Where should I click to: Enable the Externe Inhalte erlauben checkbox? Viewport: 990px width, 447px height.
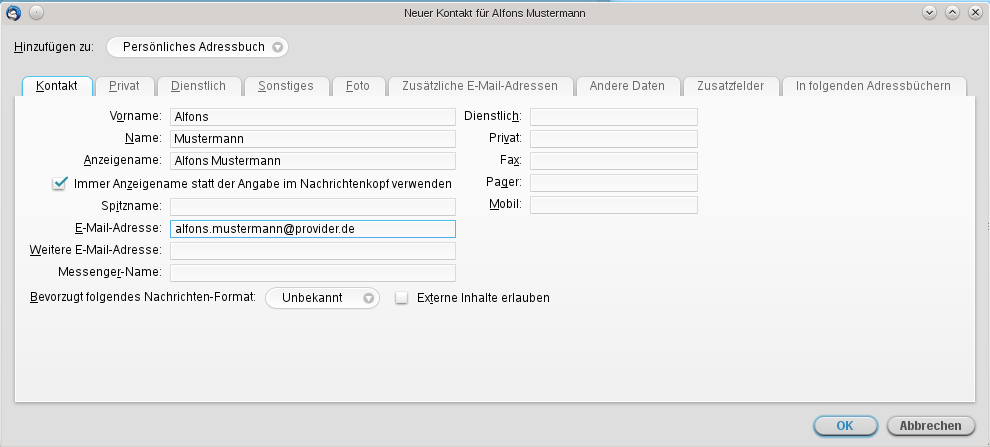(402, 298)
